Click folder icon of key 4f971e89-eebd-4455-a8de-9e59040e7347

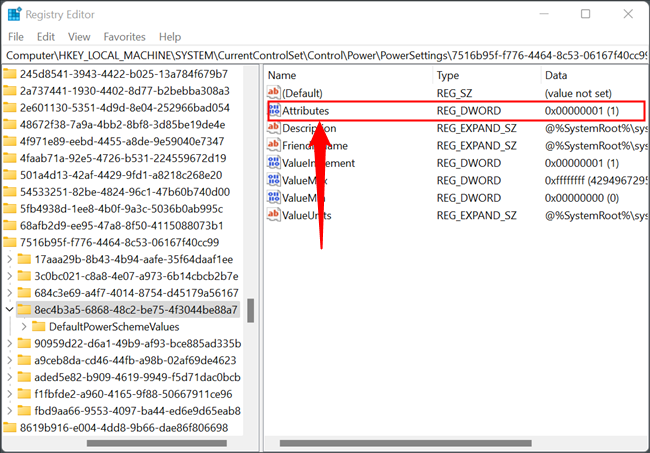[x=10, y=141]
